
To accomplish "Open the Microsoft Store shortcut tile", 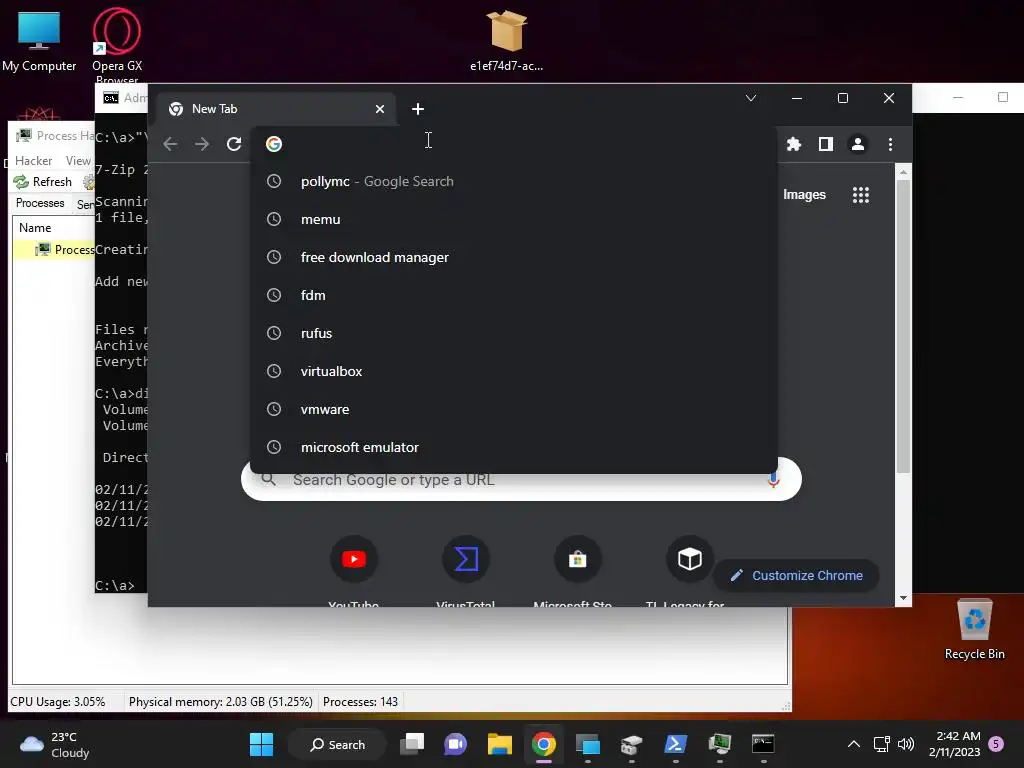I will pos(577,559).
